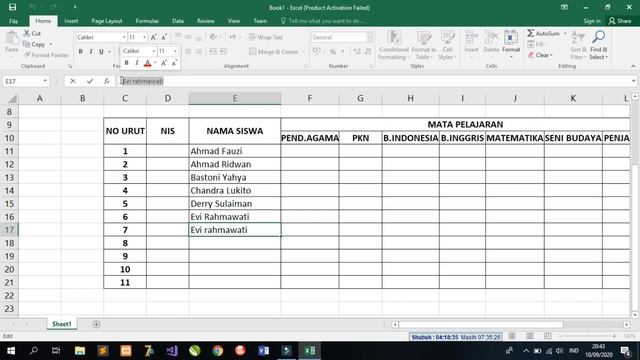Click Sign in
This screenshot has width=640, height=360.
point(592,21)
